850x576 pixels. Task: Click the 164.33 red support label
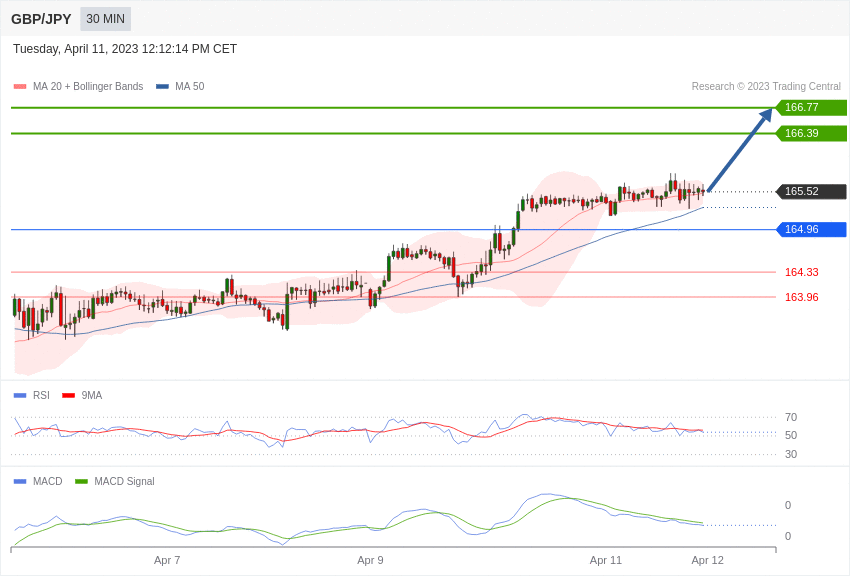pos(802,272)
